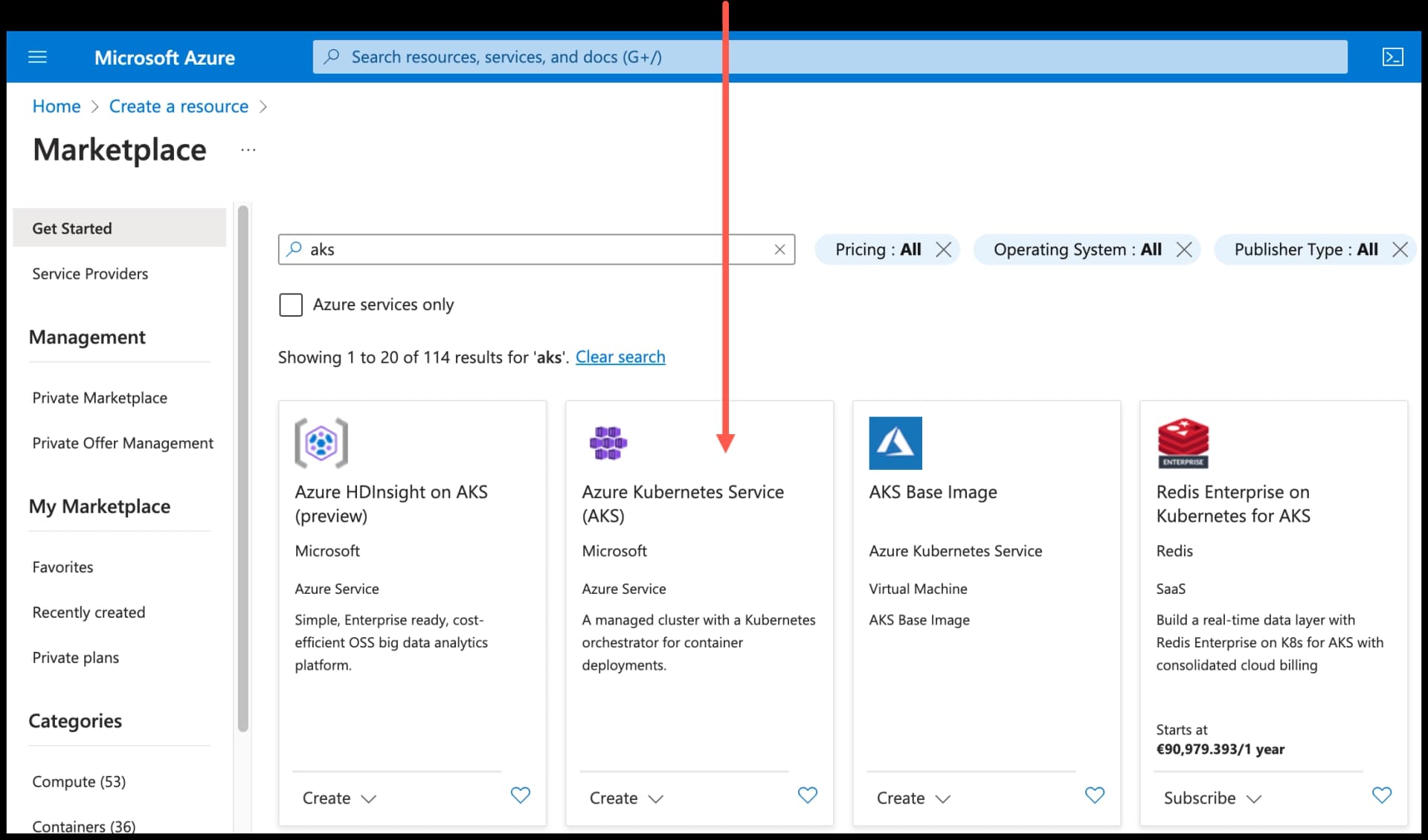Open Private plans in sidebar
1428x840 pixels.
tap(75, 658)
